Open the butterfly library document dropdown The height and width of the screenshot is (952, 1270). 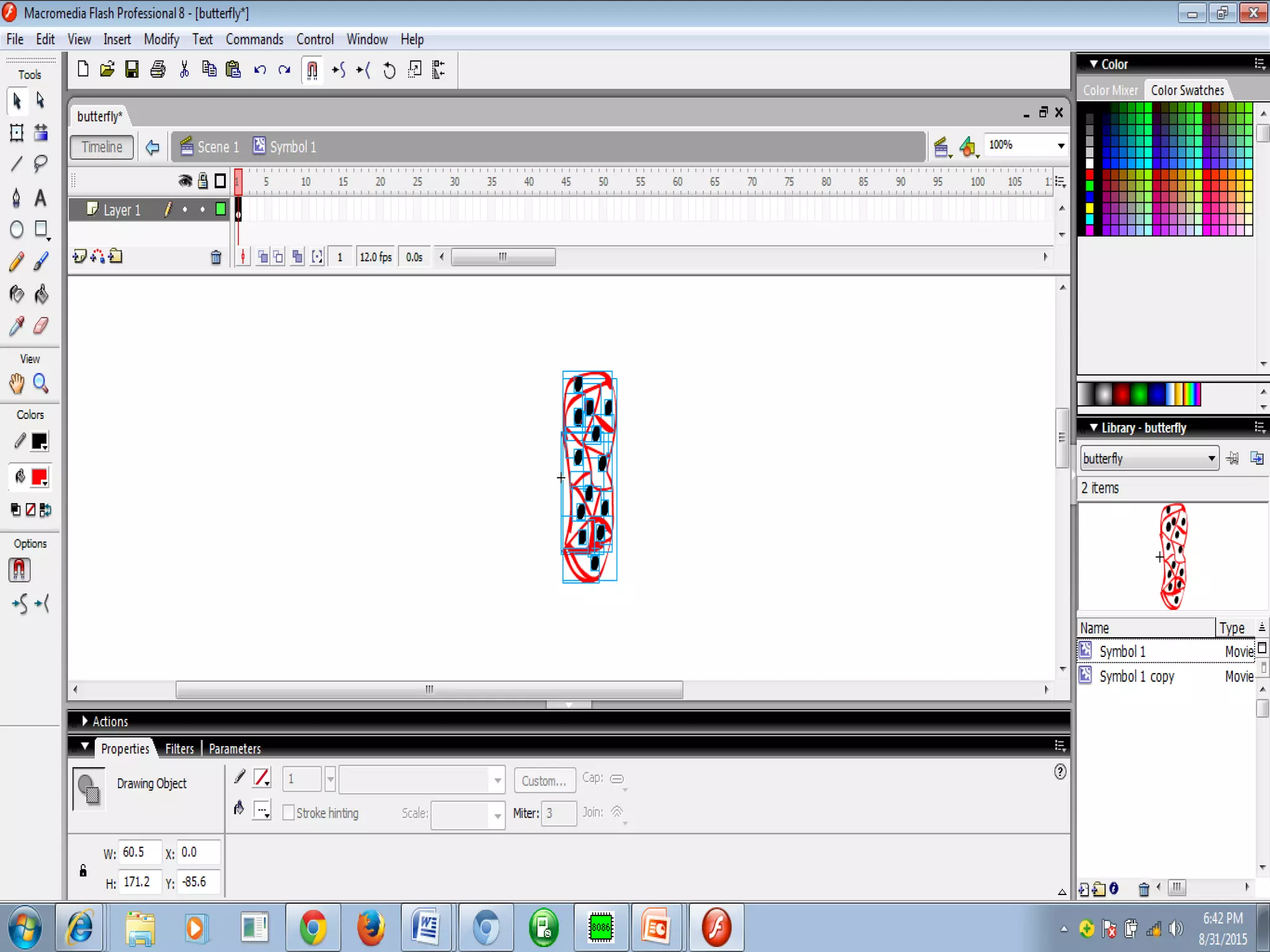[1211, 459]
